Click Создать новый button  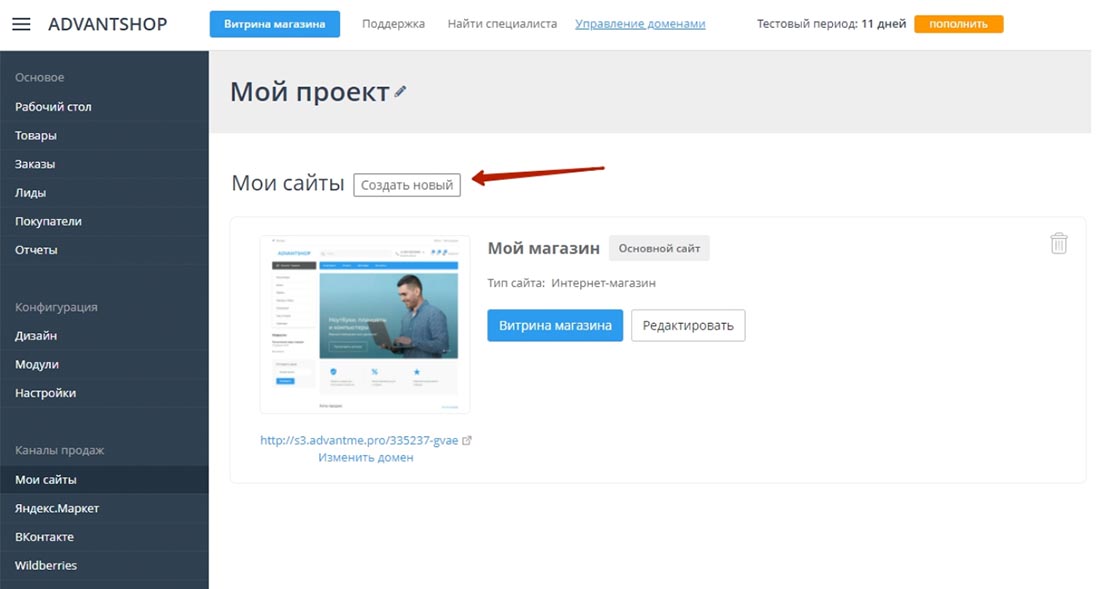pyautogui.click(x=407, y=185)
